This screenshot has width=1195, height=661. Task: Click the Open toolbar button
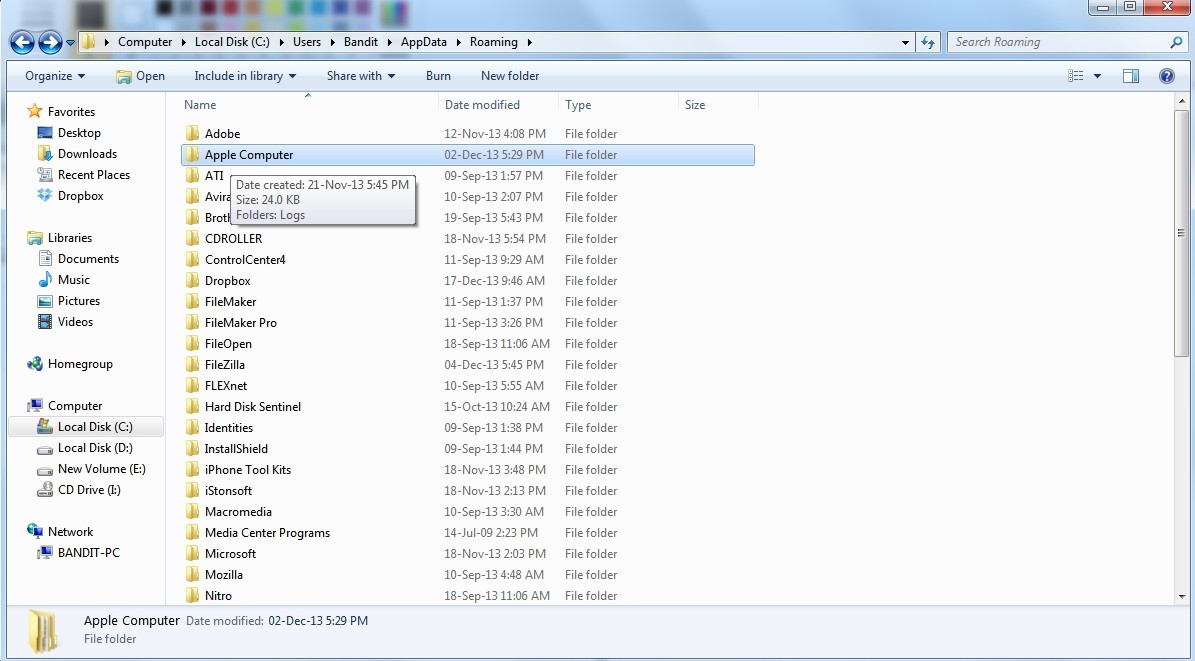(x=140, y=75)
